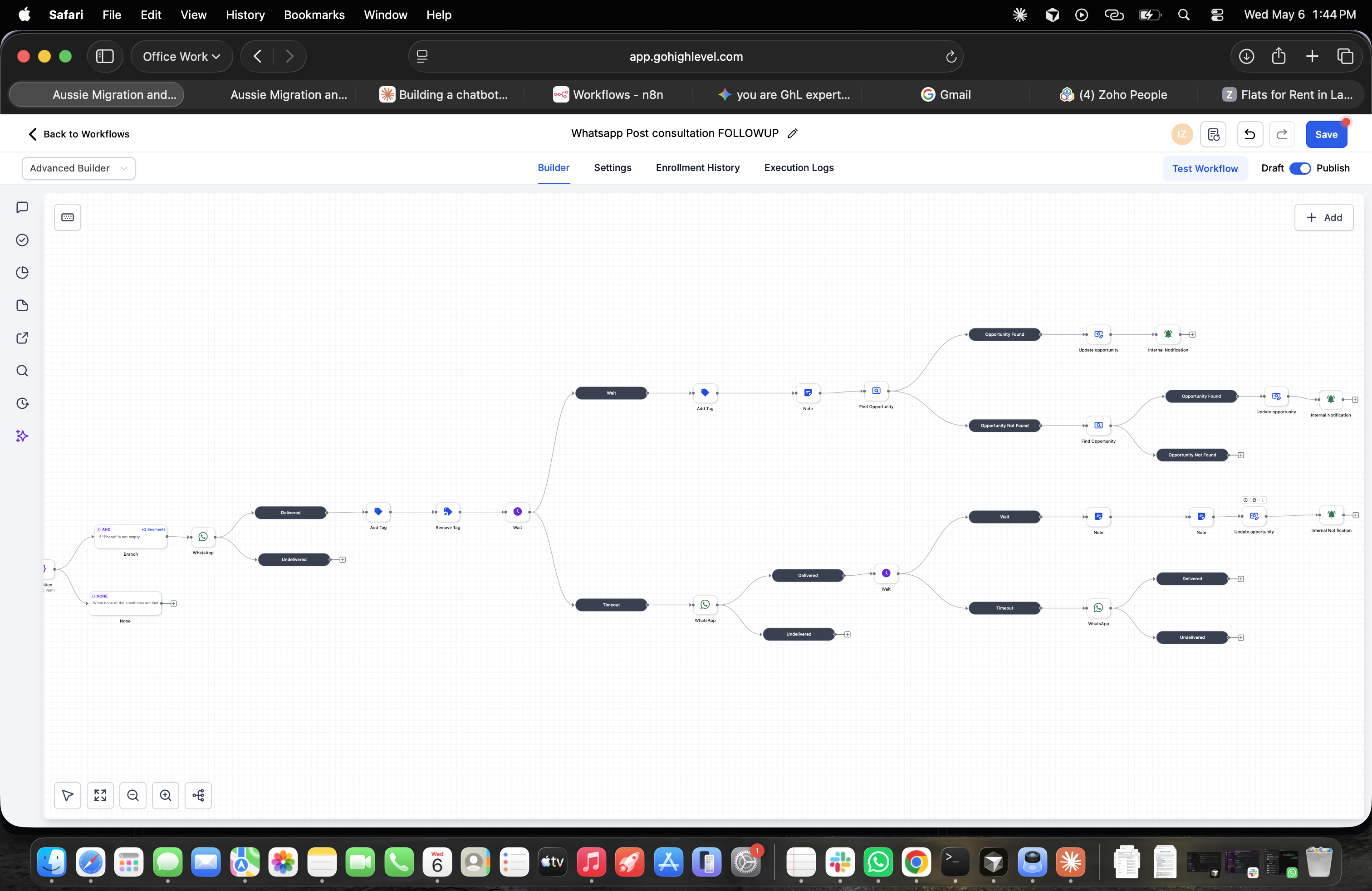Switch to the Gmail browser tab
Viewport: 1372px width, 891px height.
click(x=946, y=94)
